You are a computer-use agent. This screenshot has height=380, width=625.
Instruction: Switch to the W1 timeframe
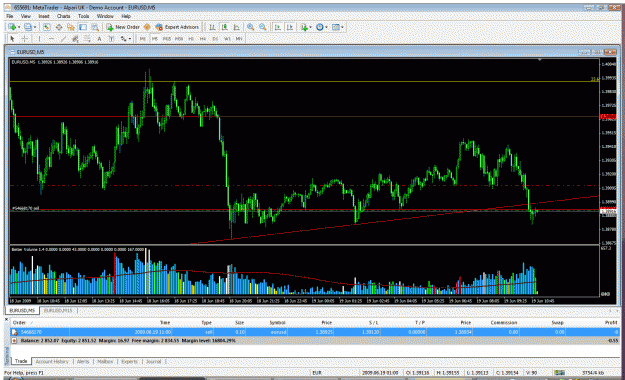[227, 39]
